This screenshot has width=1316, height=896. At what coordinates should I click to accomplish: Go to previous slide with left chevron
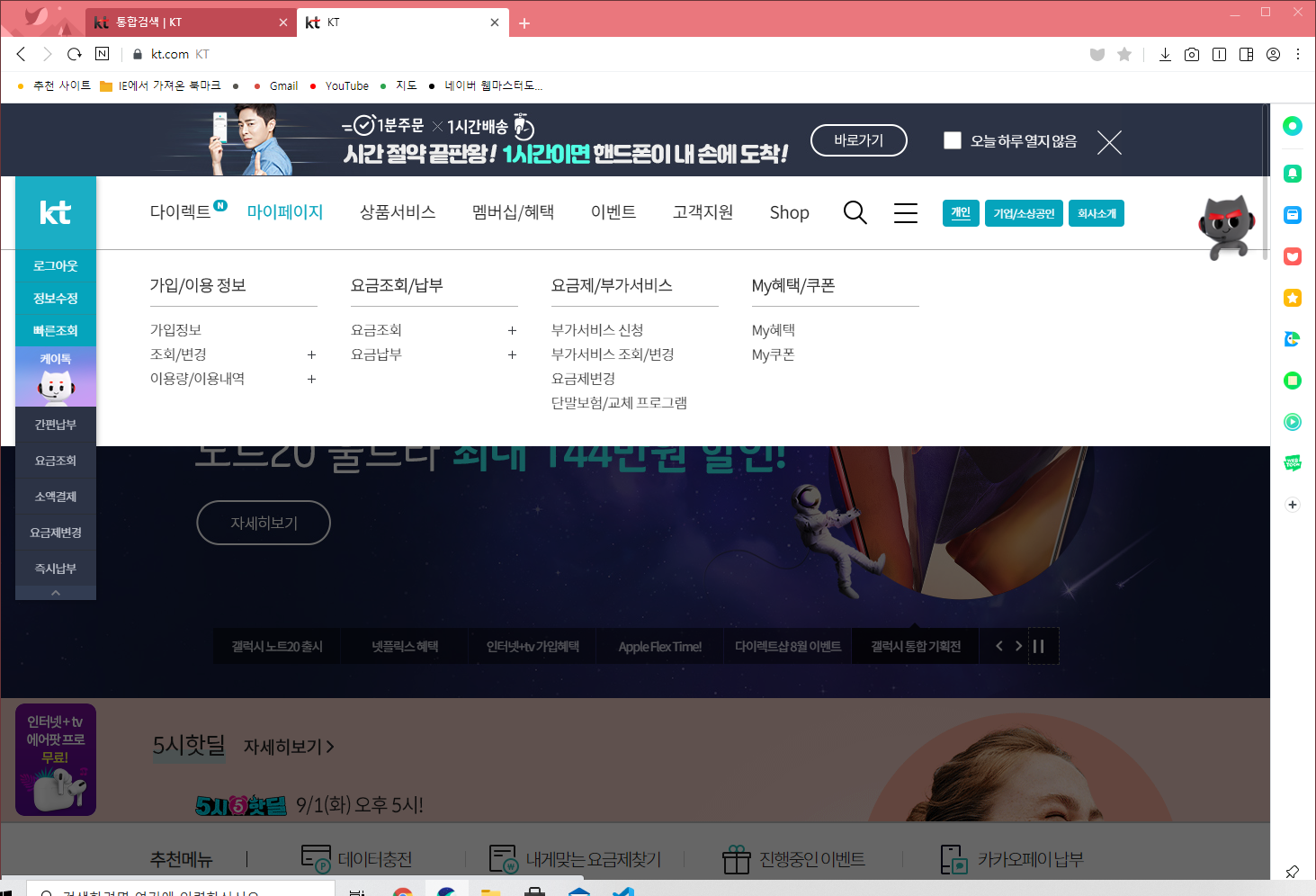(998, 646)
